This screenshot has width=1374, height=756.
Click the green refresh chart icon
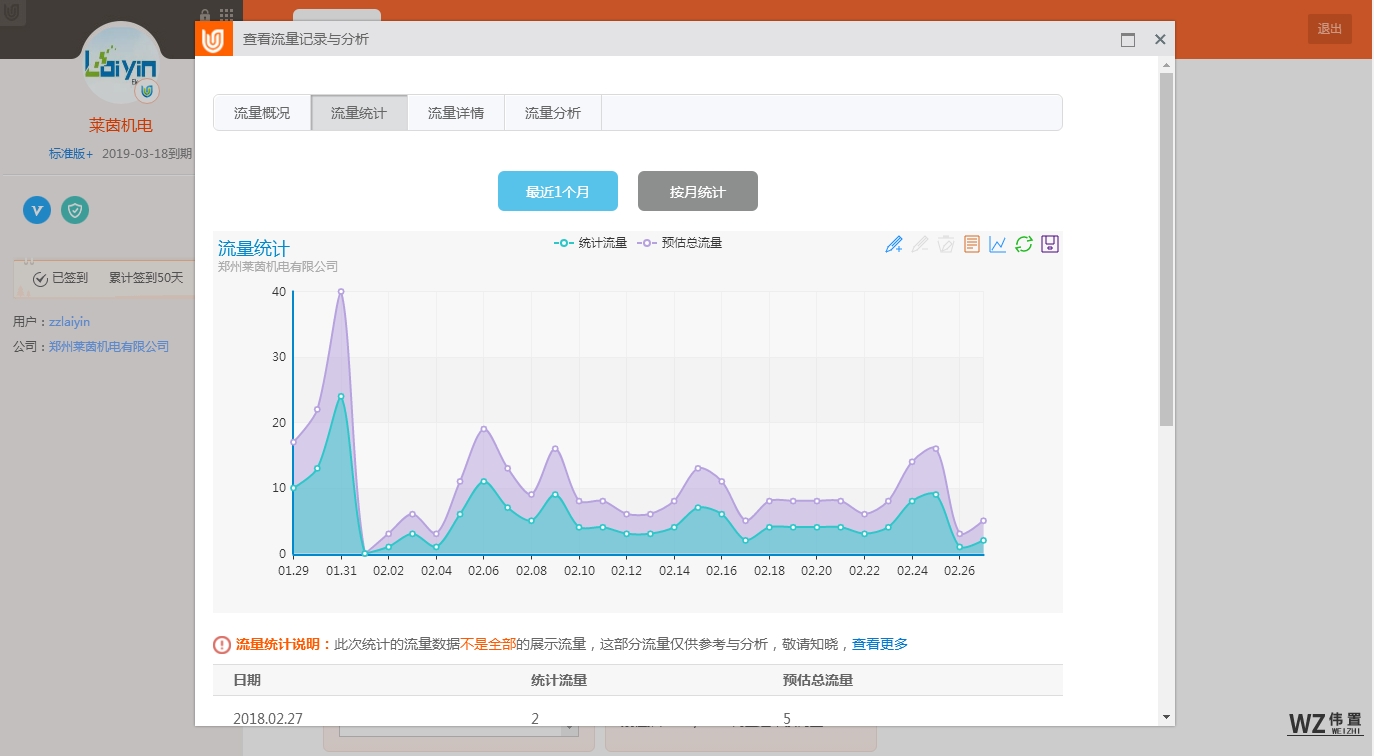pyautogui.click(x=1024, y=244)
